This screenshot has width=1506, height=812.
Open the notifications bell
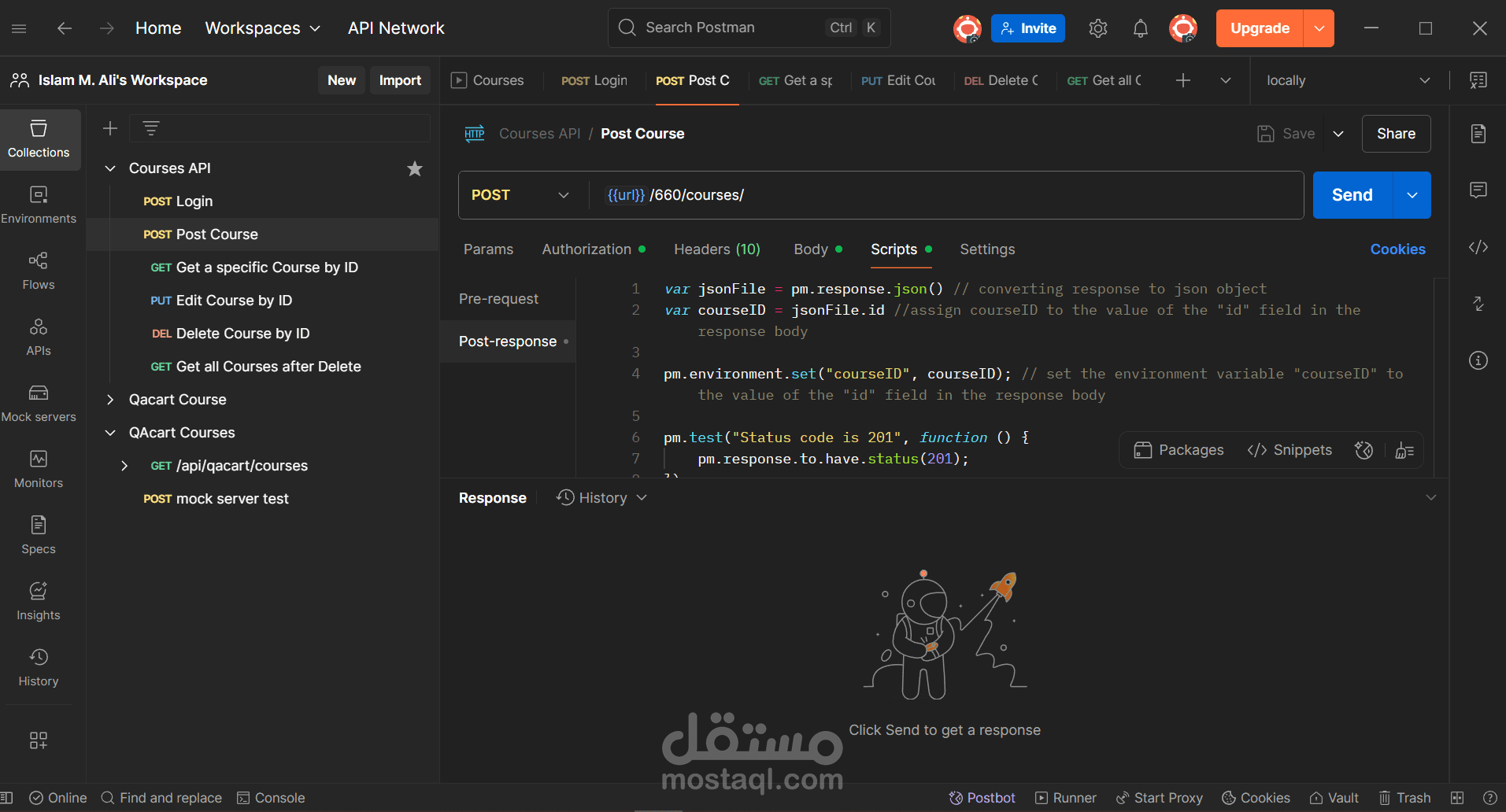pos(1140,28)
